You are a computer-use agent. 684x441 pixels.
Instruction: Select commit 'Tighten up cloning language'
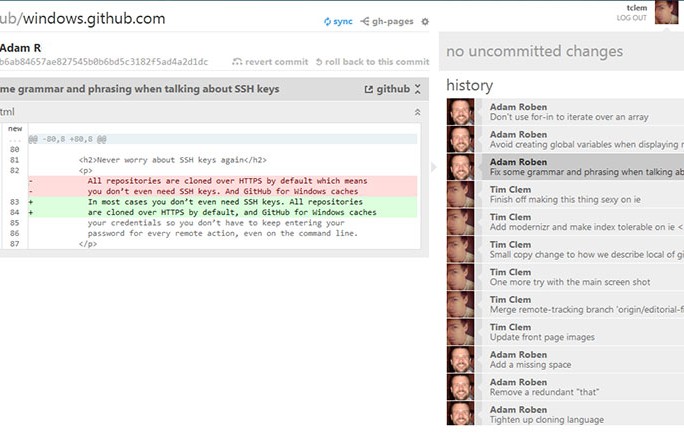pyautogui.click(x=565, y=414)
